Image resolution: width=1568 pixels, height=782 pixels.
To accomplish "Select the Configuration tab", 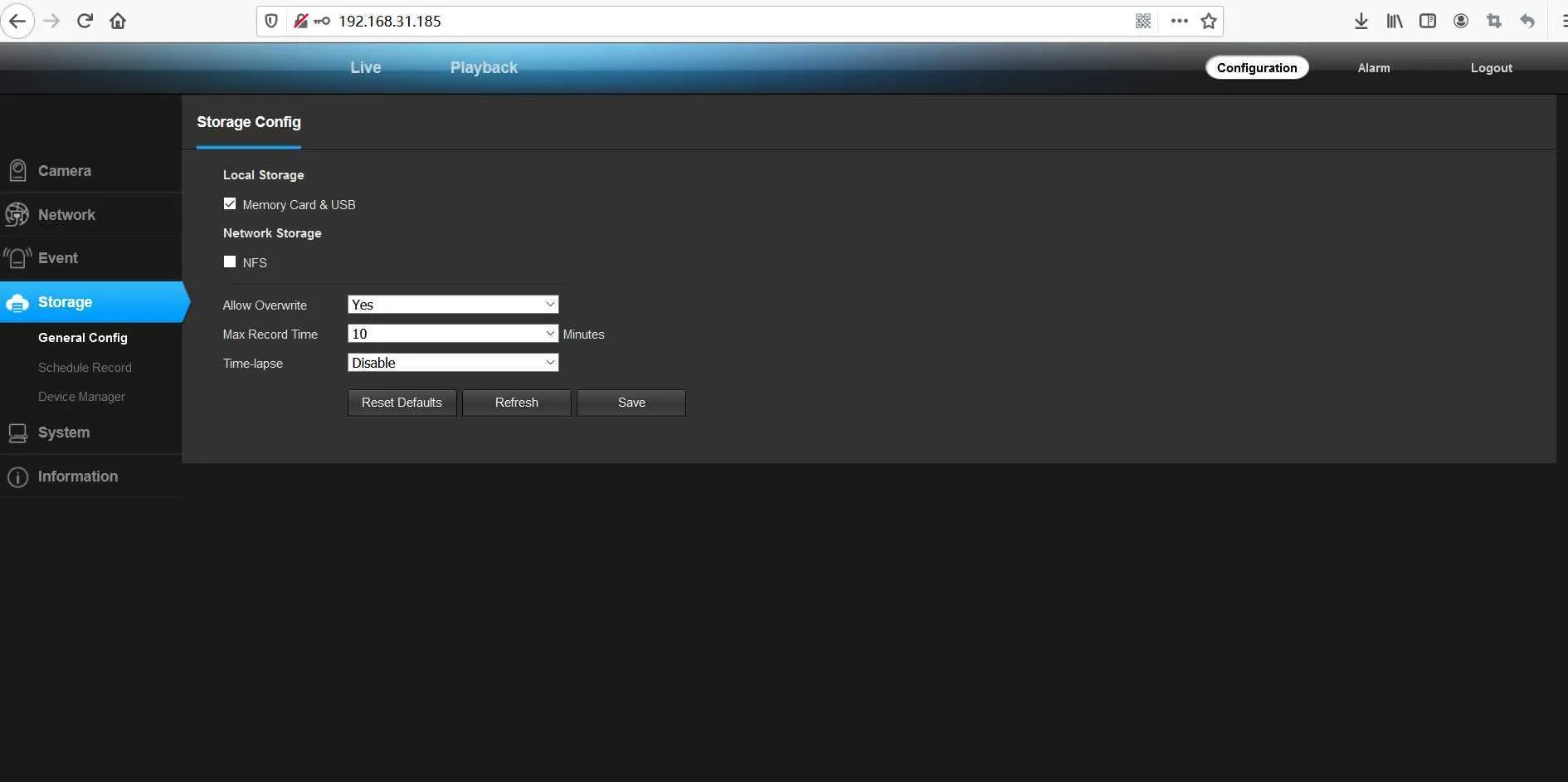I will coord(1257,67).
